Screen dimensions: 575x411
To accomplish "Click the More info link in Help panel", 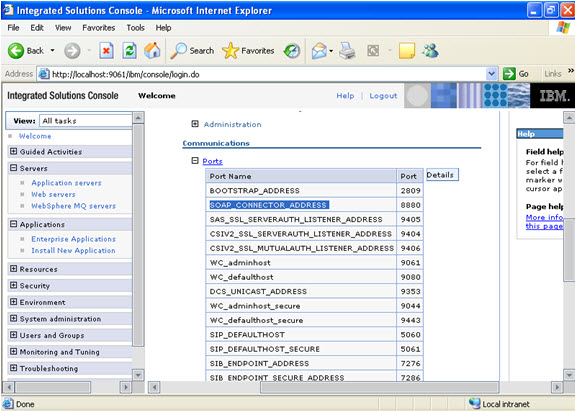I will (545, 221).
